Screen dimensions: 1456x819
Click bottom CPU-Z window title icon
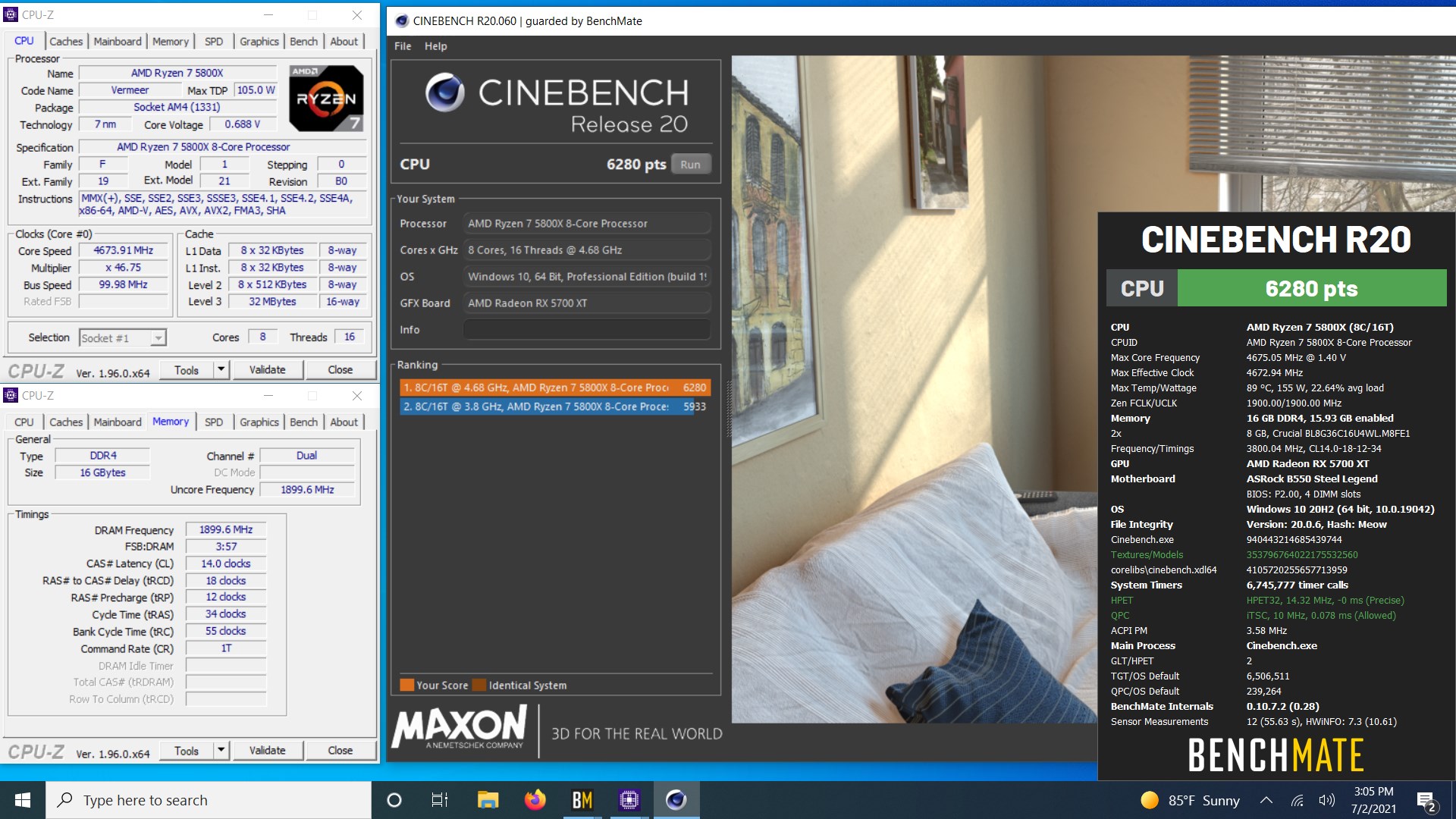click(x=11, y=395)
